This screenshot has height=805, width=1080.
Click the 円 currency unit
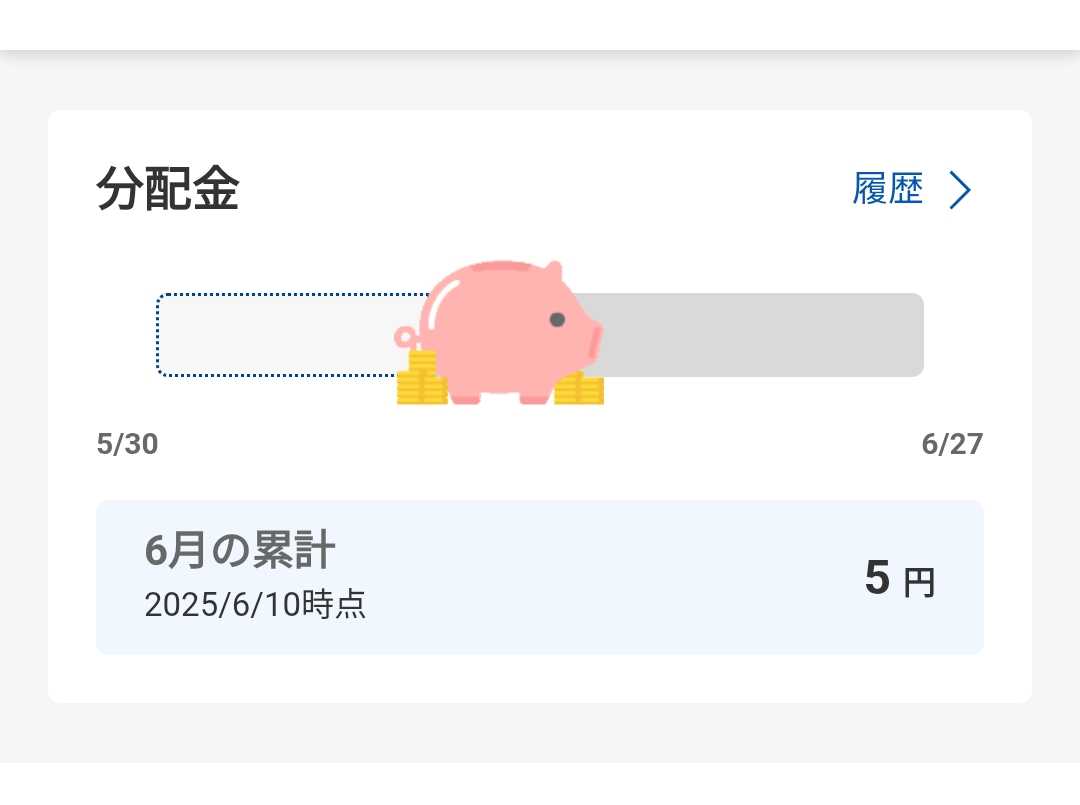pyautogui.click(x=920, y=583)
